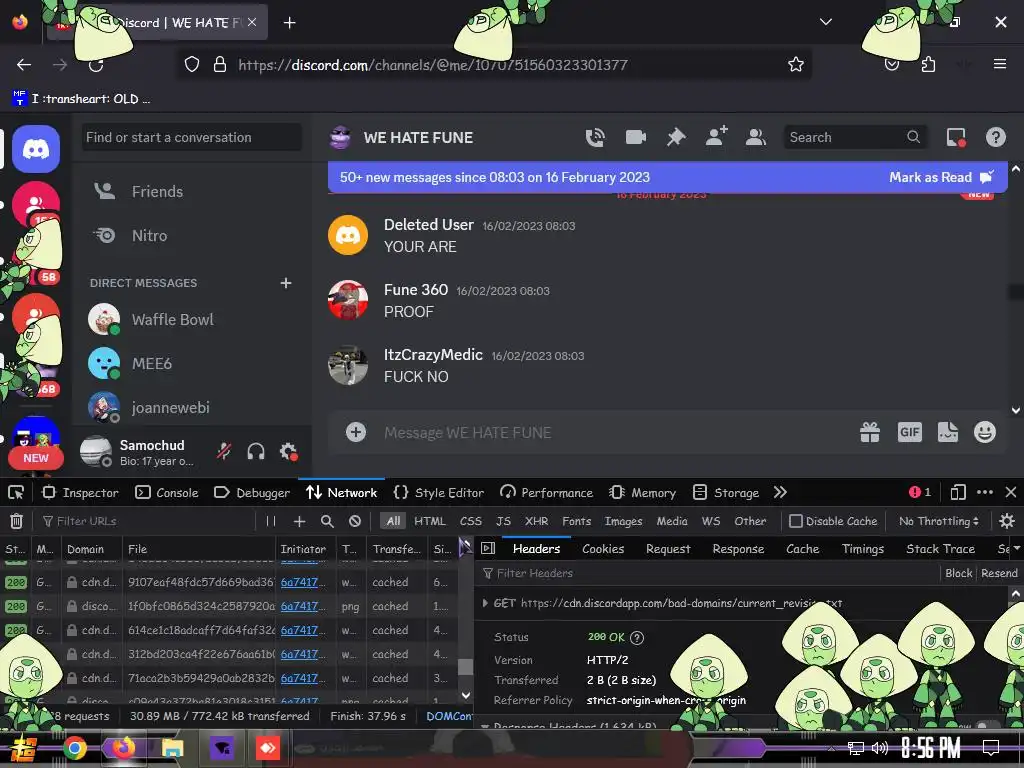Open Discord help icon
Screen dimensions: 1024x768
[995, 137]
